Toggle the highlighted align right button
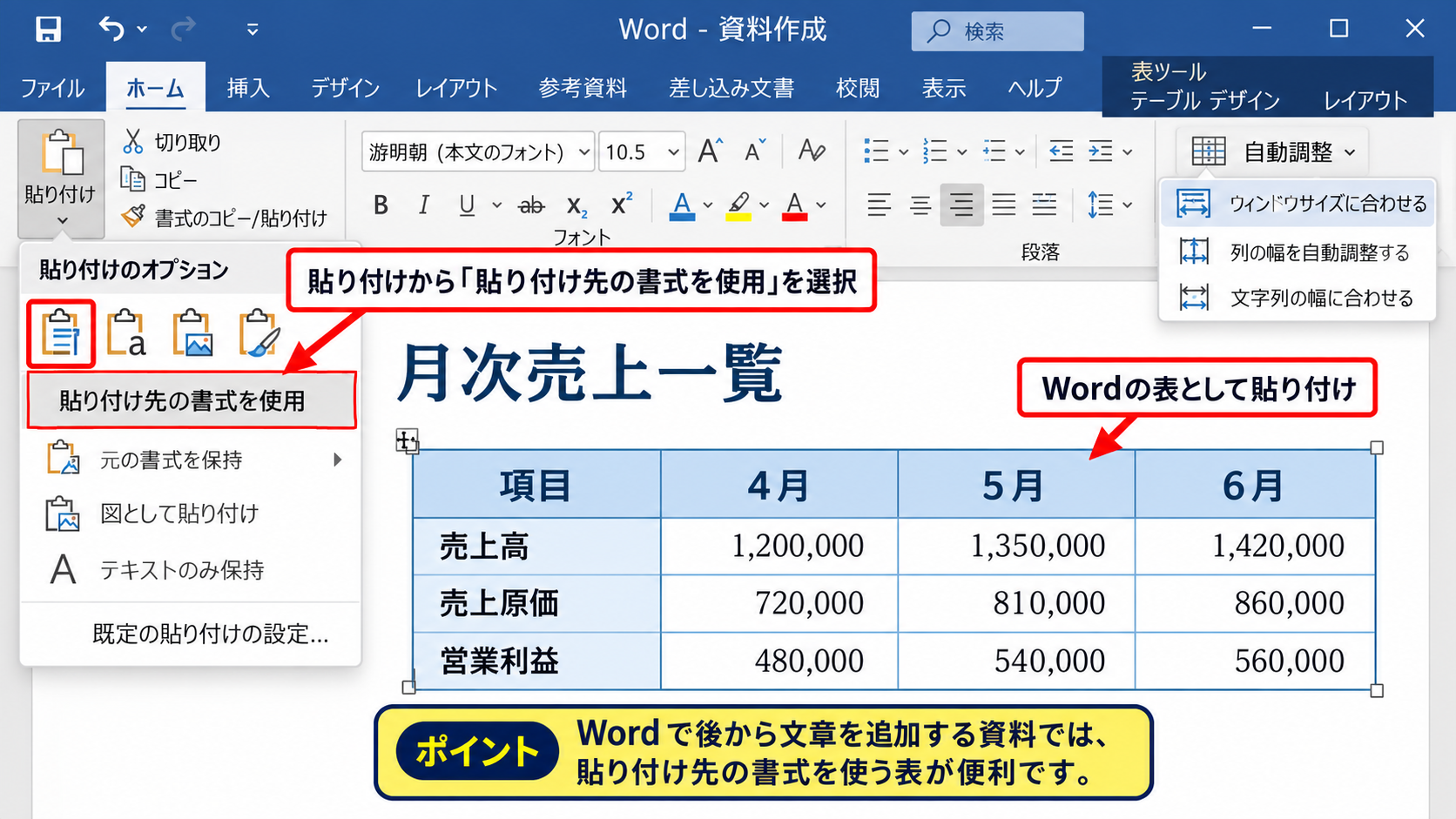1456x819 pixels. click(x=961, y=205)
